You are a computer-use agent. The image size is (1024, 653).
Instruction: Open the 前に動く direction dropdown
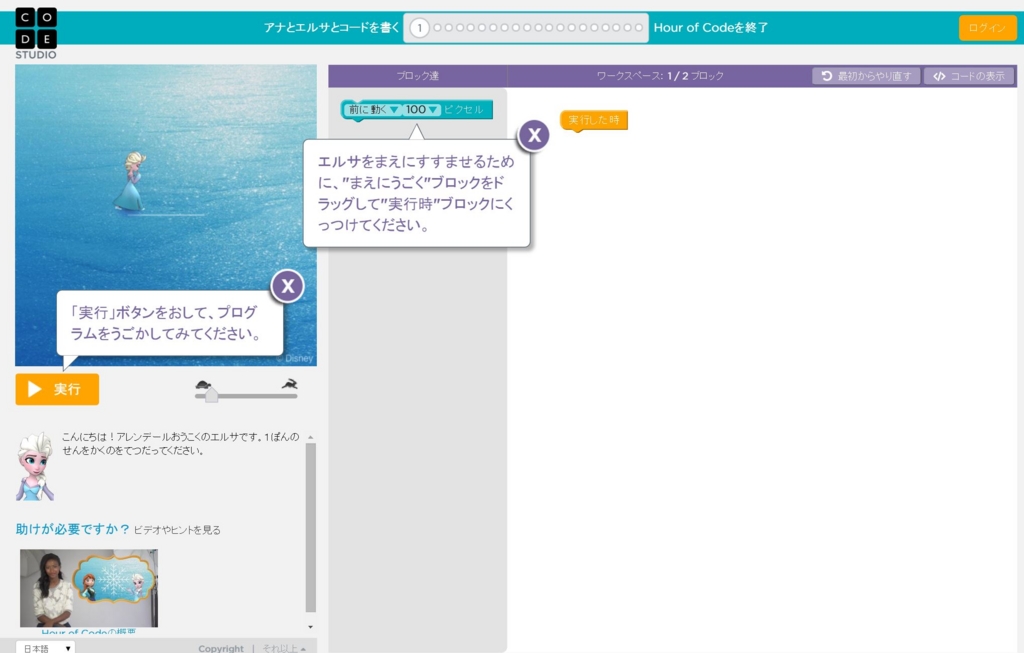(x=374, y=110)
